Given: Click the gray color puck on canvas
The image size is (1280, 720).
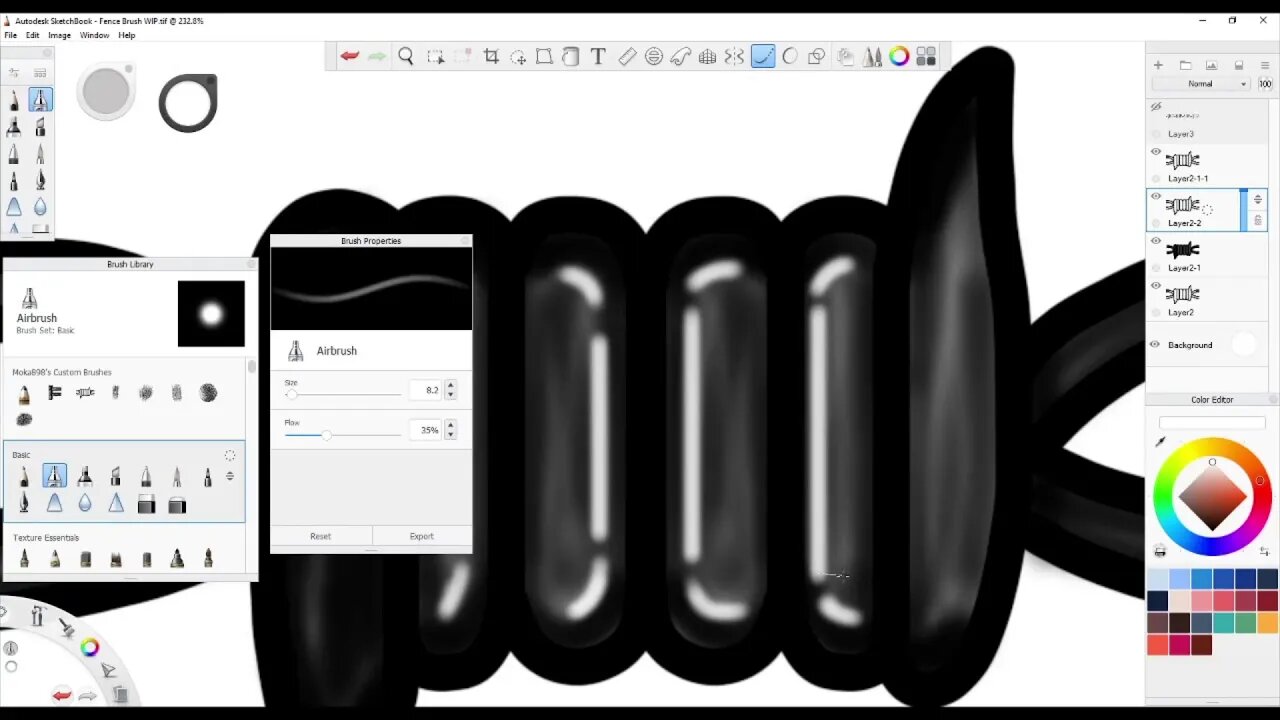Looking at the screenshot, I should pyautogui.click(x=106, y=93).
